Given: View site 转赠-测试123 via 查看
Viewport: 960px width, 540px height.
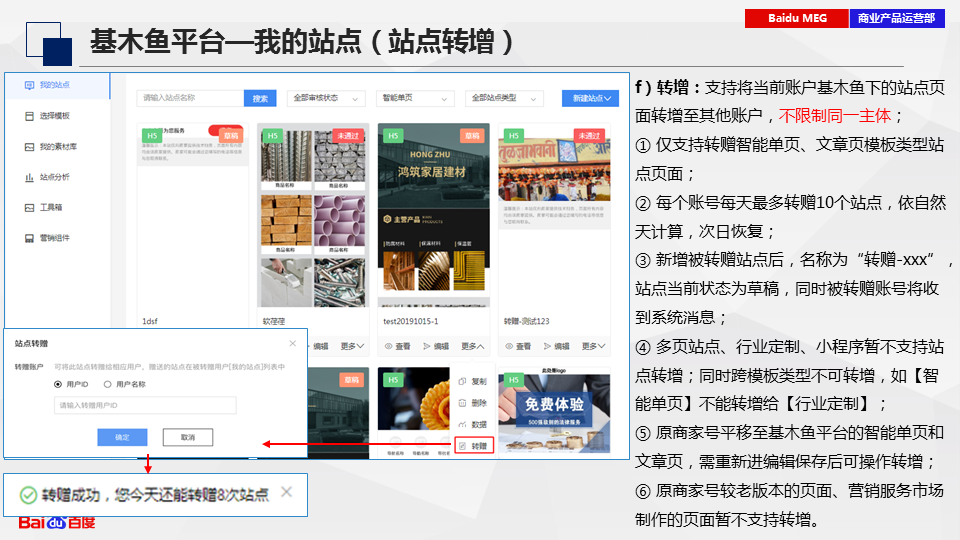Looking at the screenshot, I should click(x=518, y=346).
